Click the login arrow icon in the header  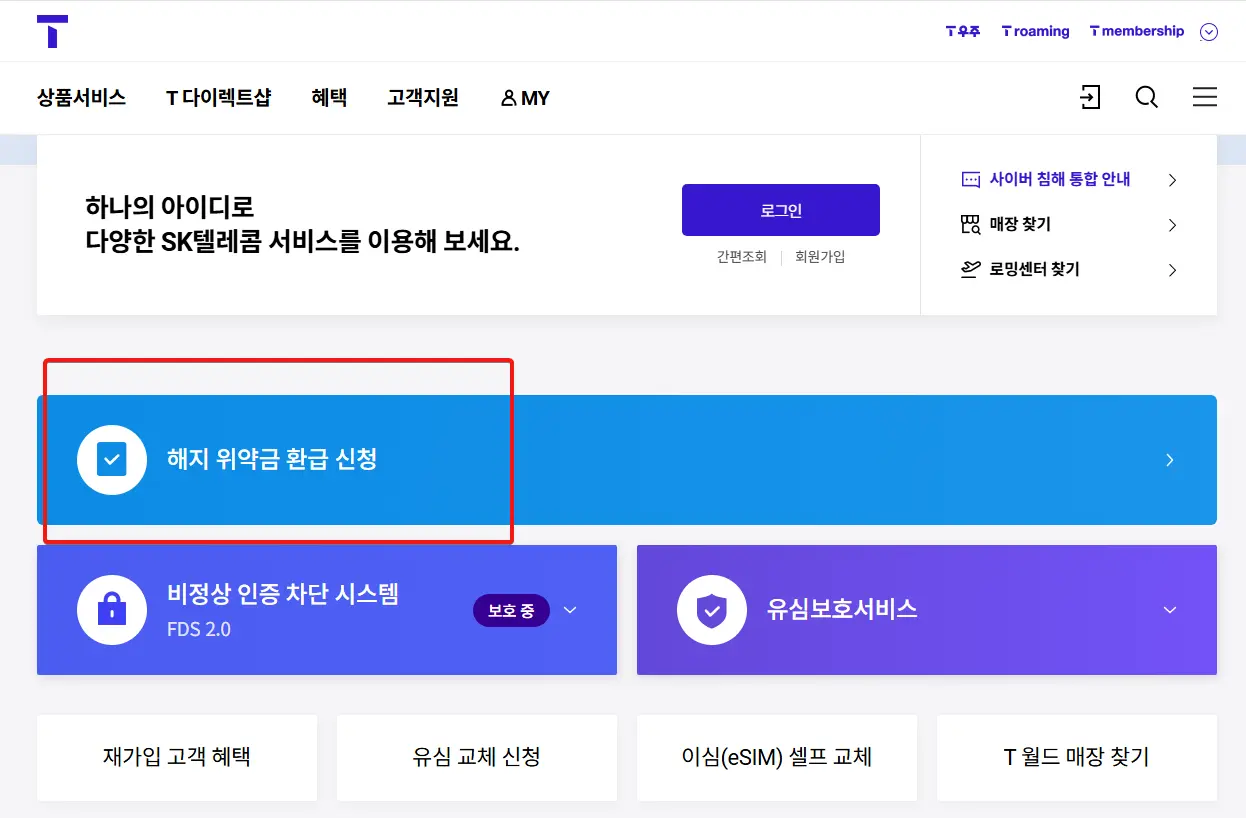tap(1091, 97)
